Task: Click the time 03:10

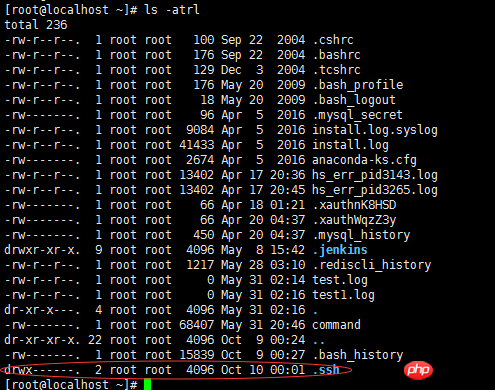Action: [x=287, y=265]
